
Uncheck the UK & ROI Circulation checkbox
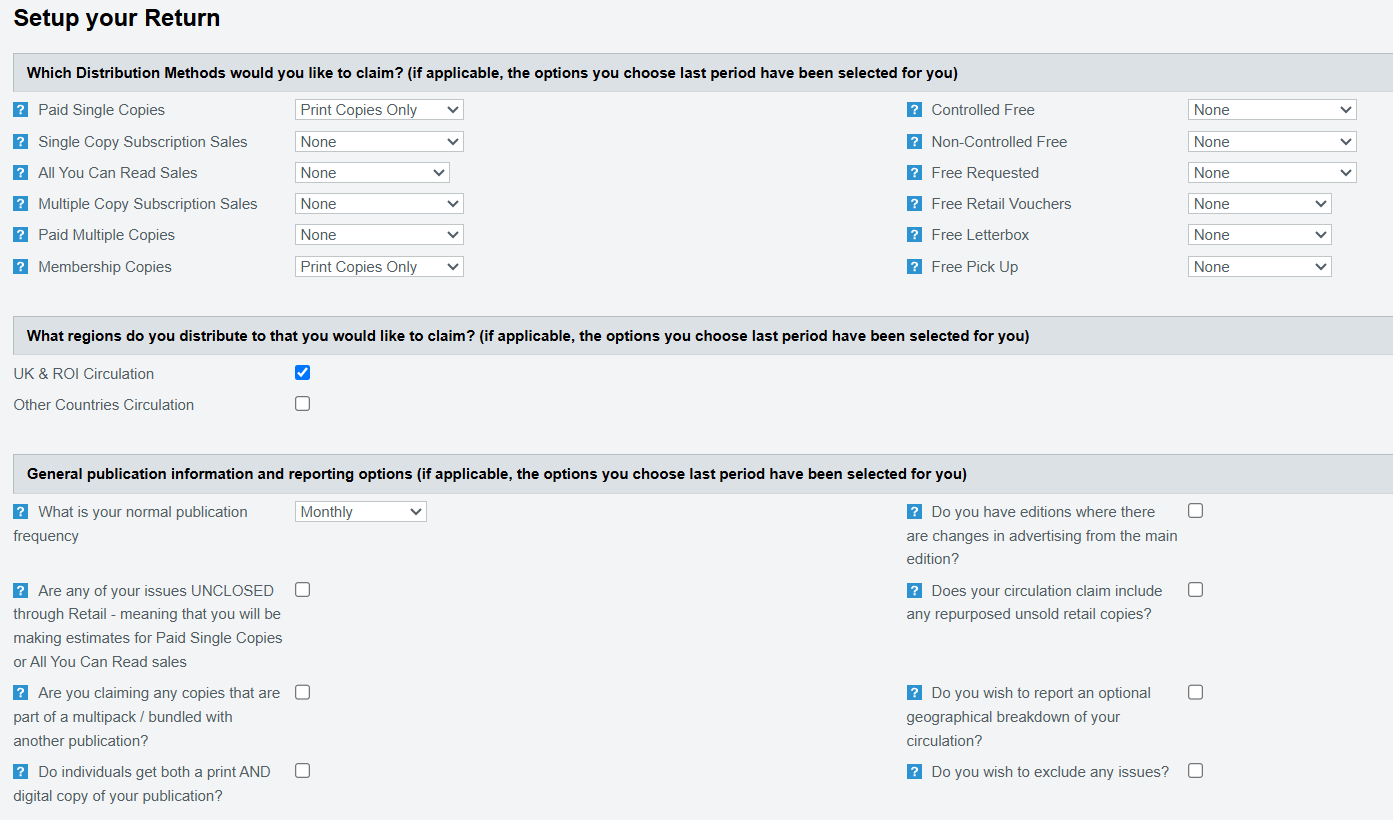click(x=303, y=373)
